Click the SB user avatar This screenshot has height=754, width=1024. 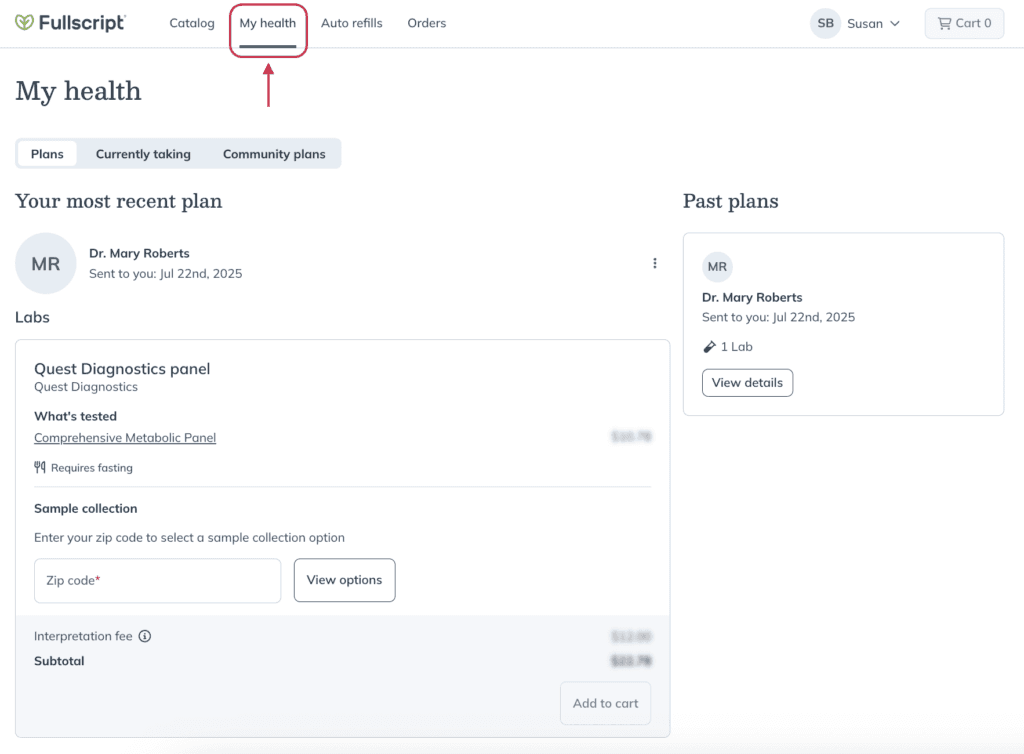pyautogui.click(x=825, y=24)
